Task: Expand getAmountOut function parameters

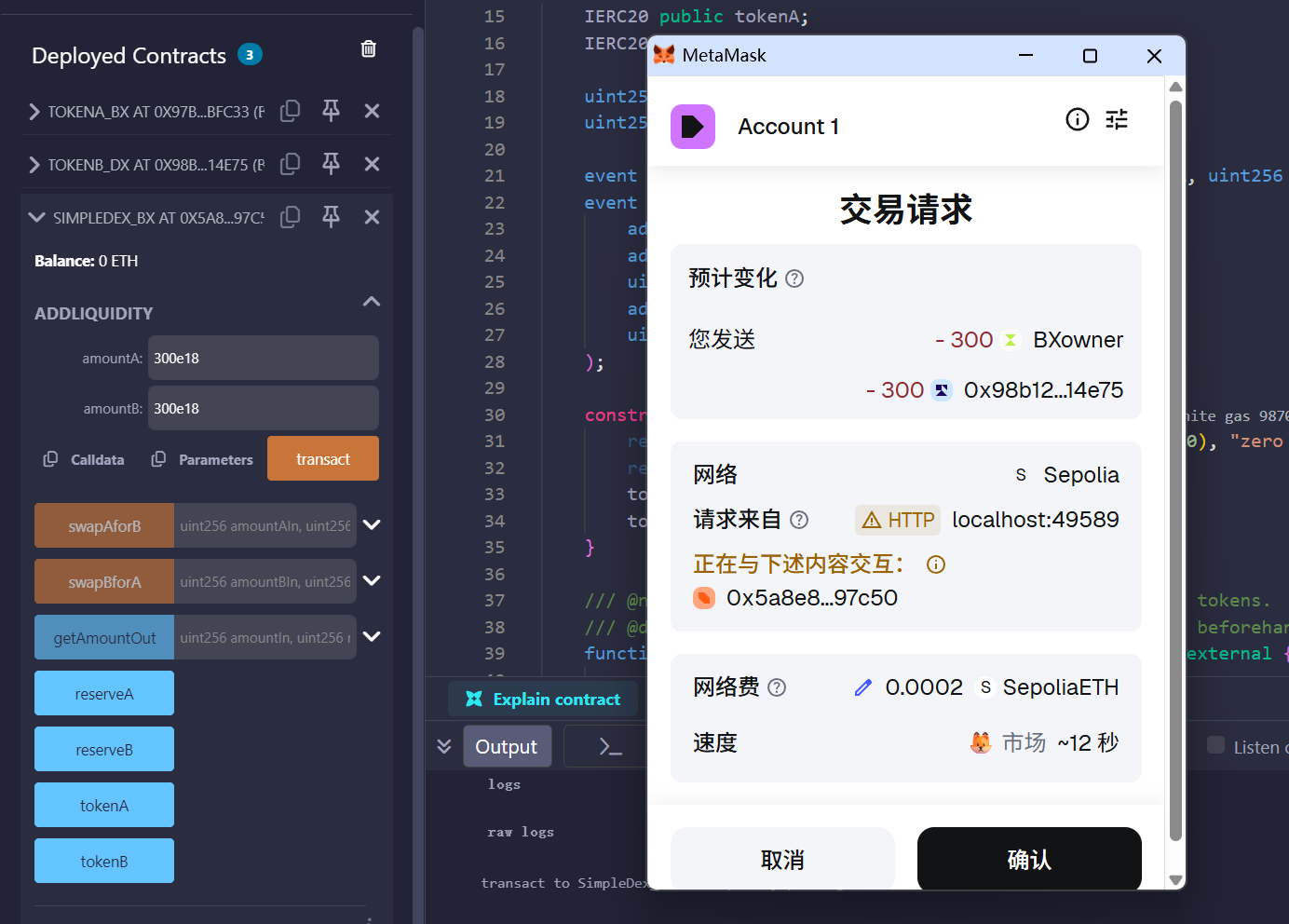Action: (x=372, y=637)
